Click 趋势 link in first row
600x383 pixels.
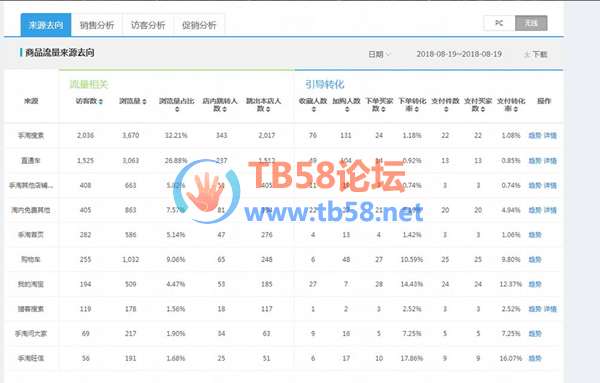(535, 135)
